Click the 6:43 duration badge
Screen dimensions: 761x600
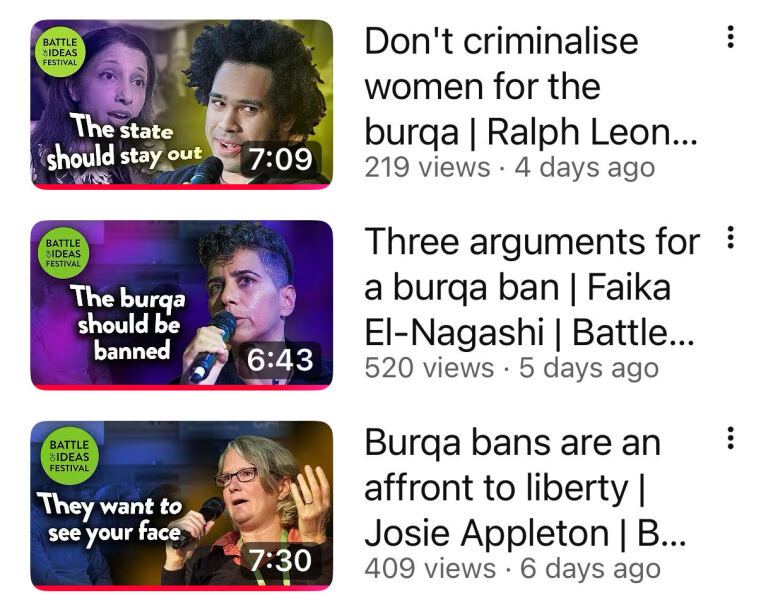(x=281, y=360)
